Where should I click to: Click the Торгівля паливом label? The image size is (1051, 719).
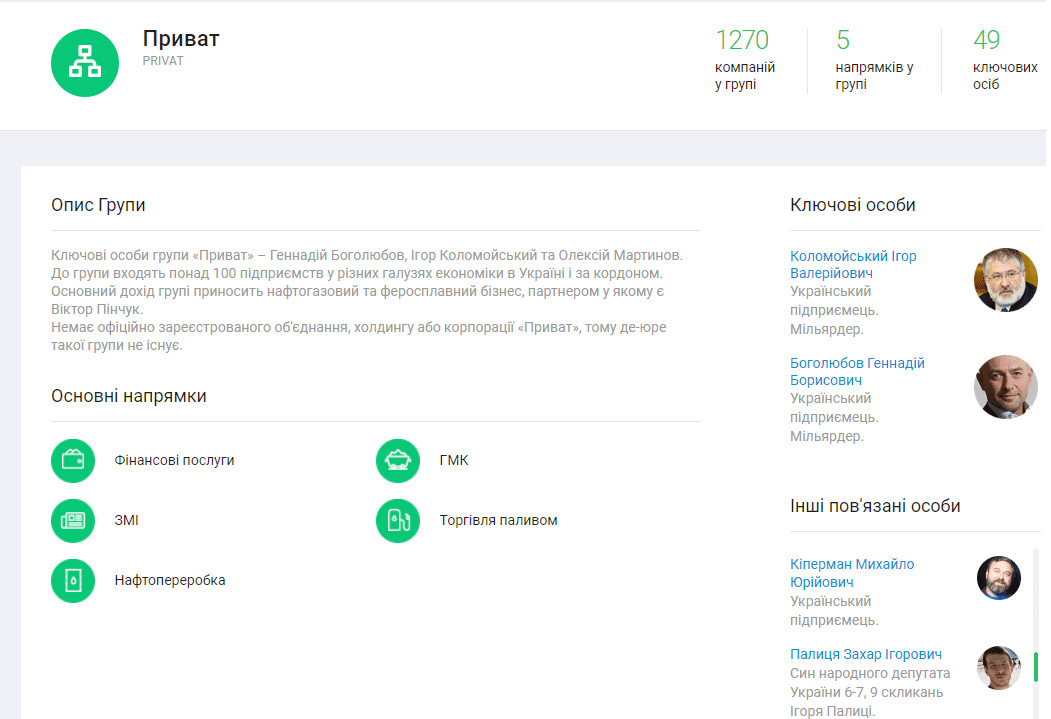[498, 521]
